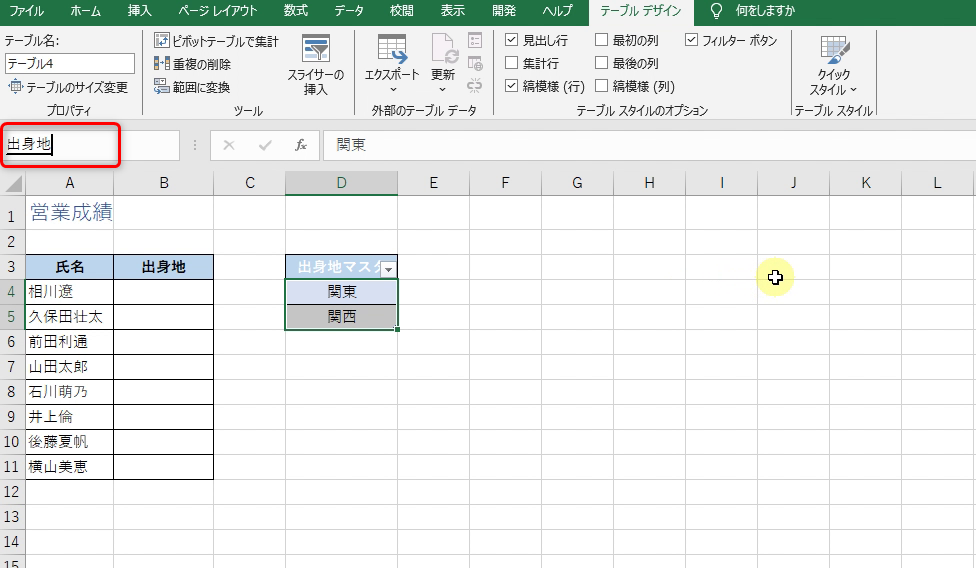
Task: Open the 数式 ribbon tab
Action: click(295, 11)
